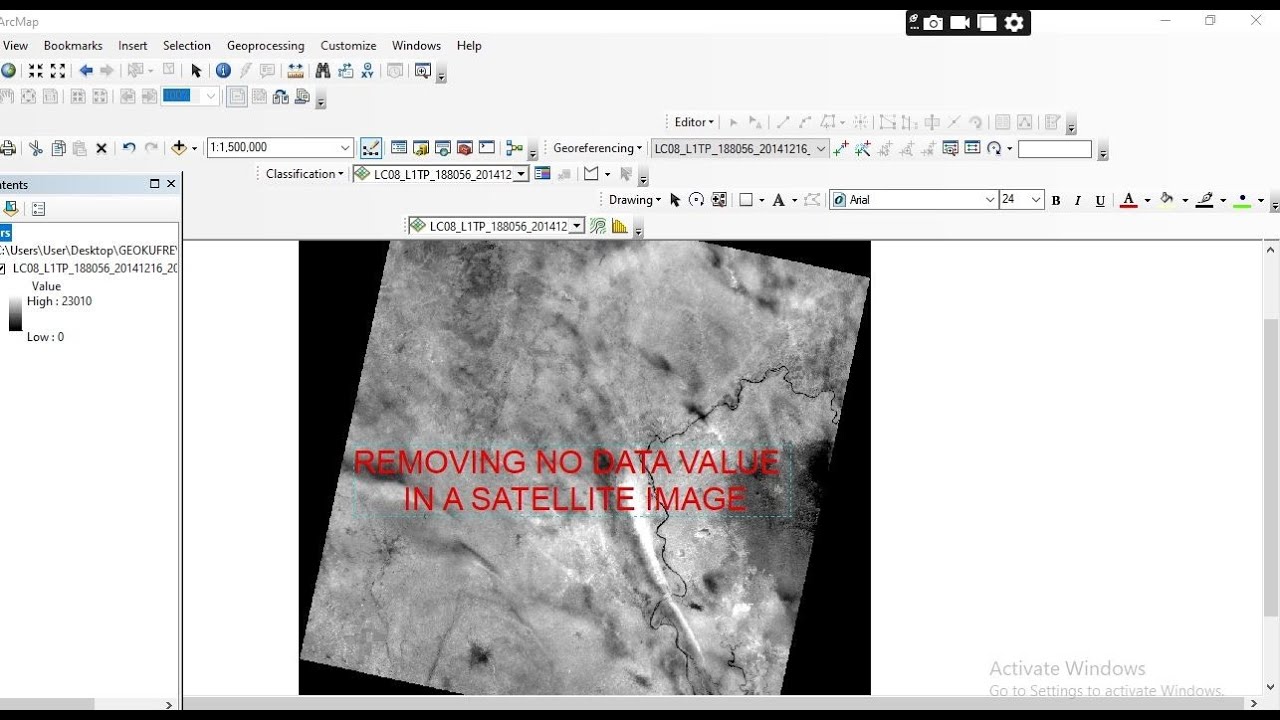
Task: Select the black arrow Select Elements tool
Action: click(x=196, y=71)
